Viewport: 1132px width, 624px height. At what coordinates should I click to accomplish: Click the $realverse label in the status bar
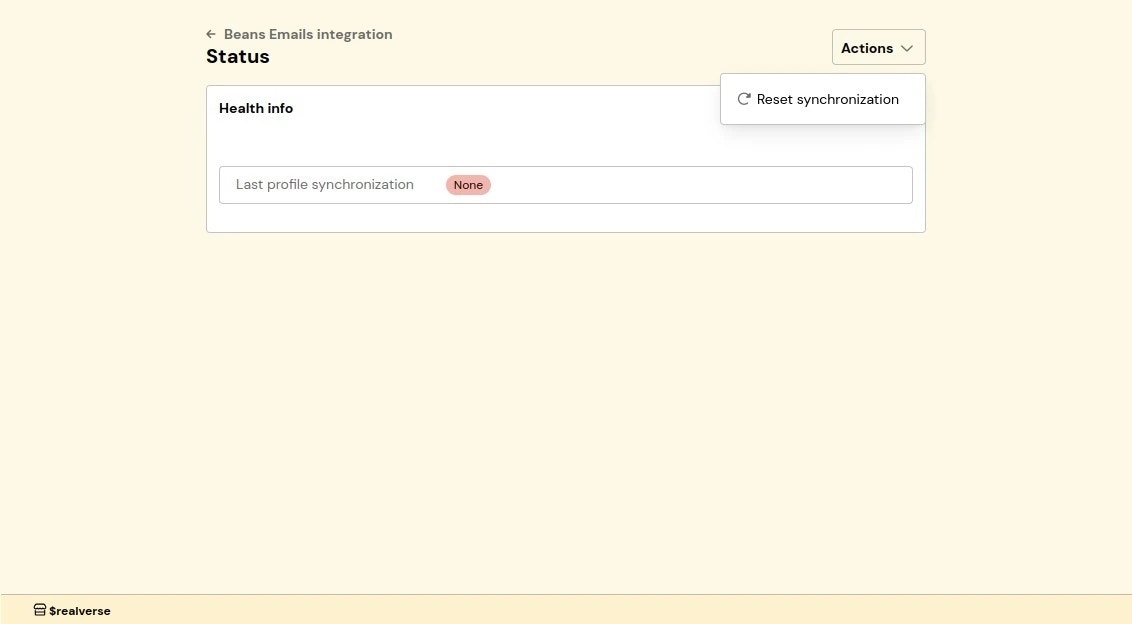click(x=79, y=610)
